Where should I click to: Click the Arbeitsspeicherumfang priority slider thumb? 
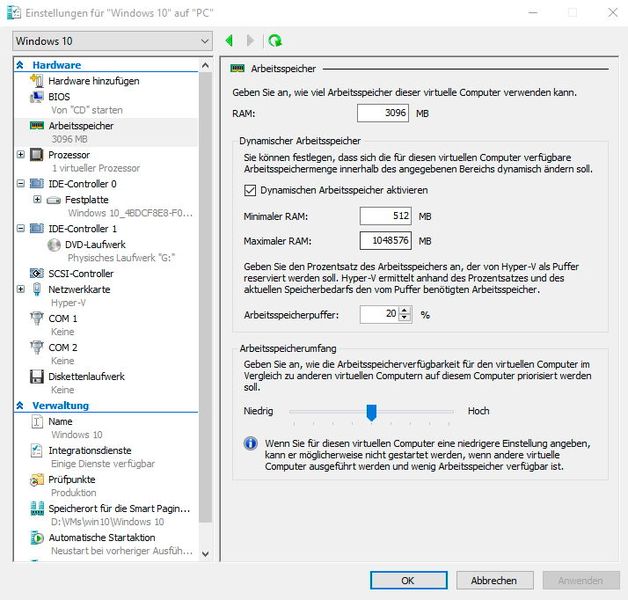[372, 412]
